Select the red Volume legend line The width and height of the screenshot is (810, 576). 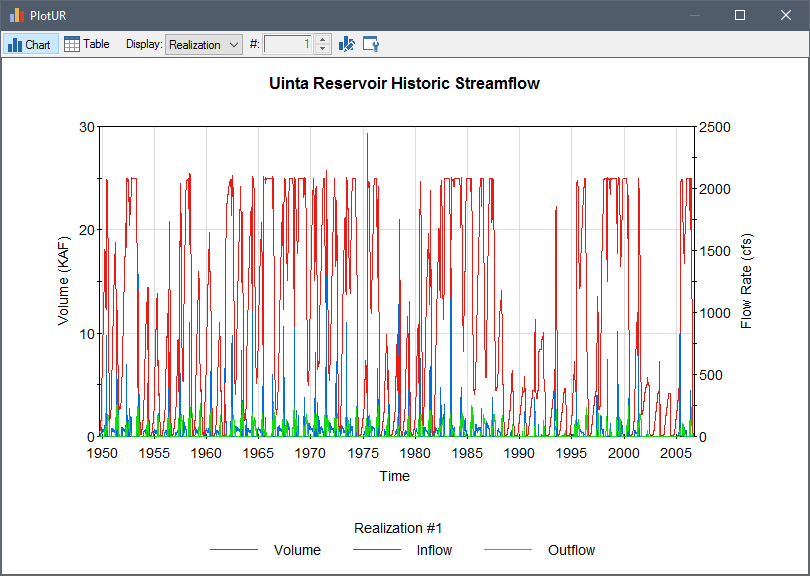point(234,550)
